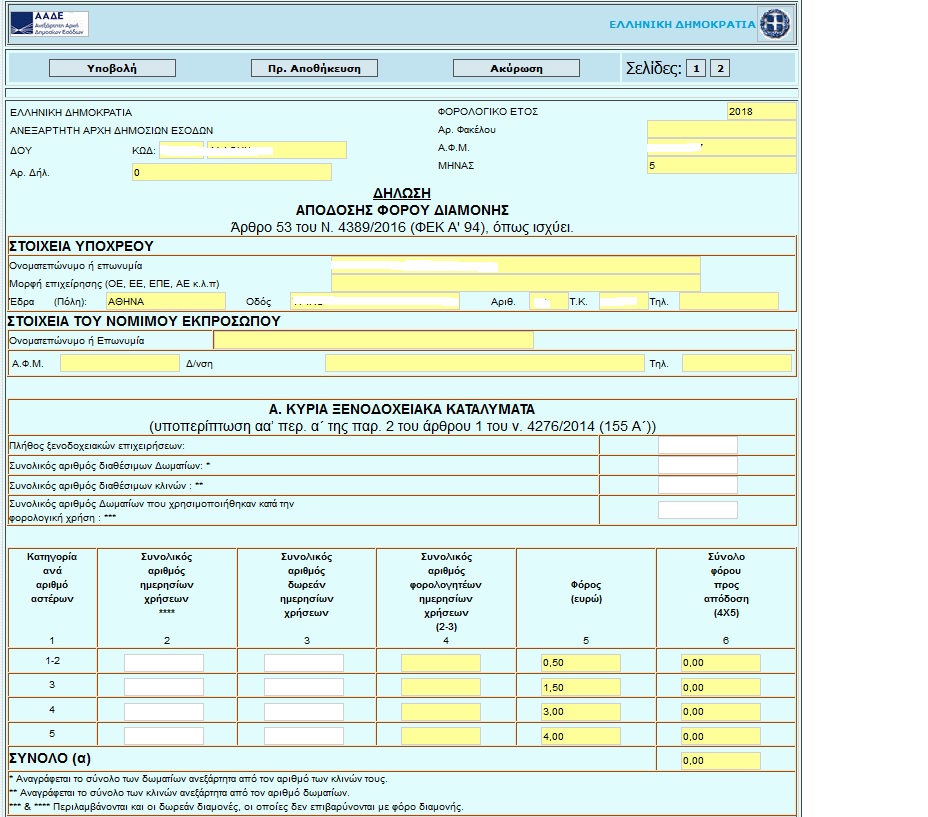The height and width of the screenshot is (817, 928).
Task: Click the Πρ. Αποθήκευση button
Action: click(x=314, y=68)
